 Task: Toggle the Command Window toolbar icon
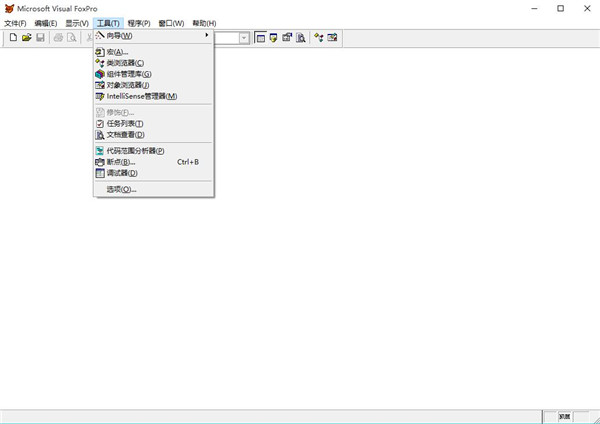point(260,38)
